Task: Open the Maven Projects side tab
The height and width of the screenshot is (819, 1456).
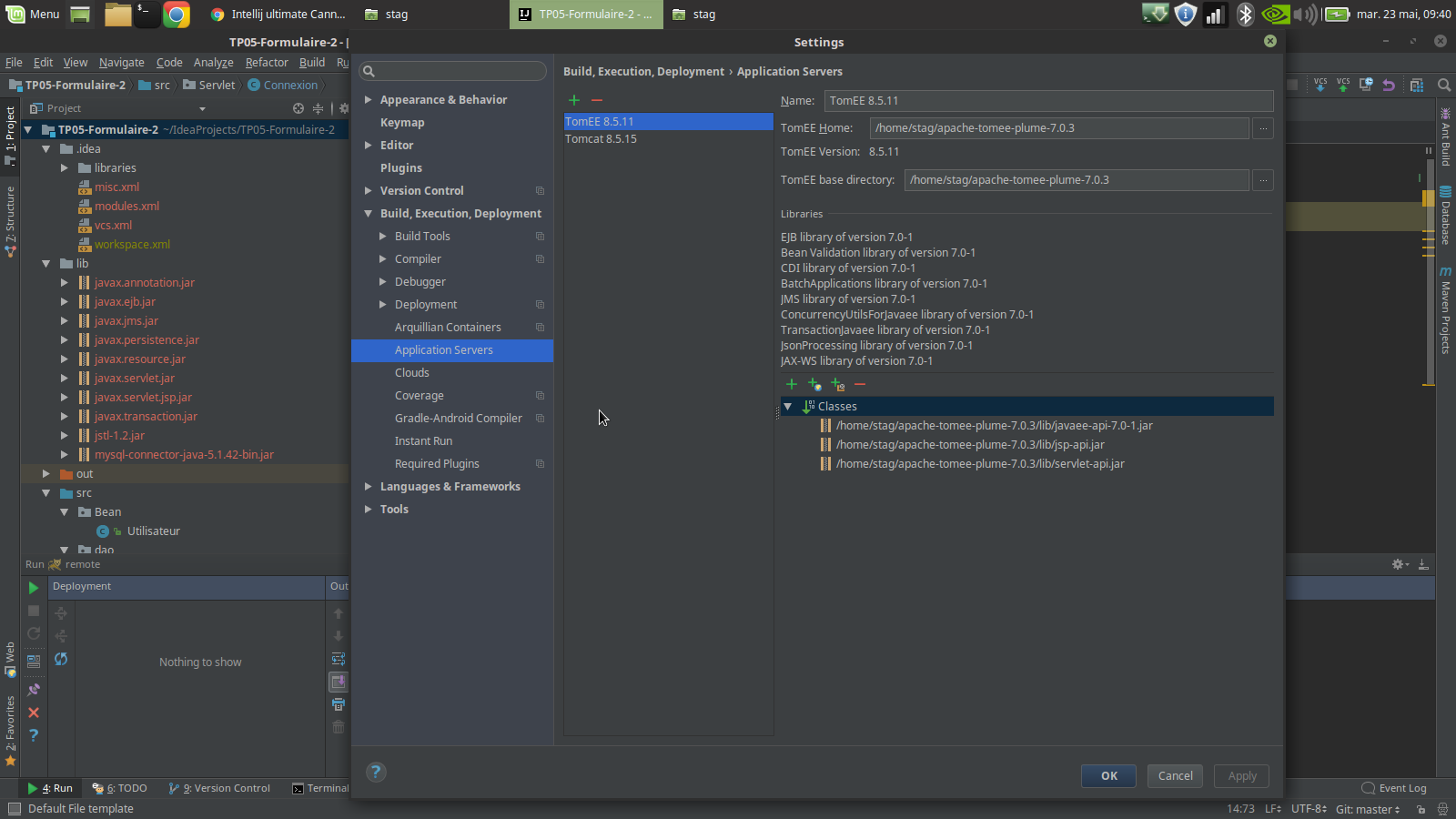Action: (x=1445, y=310)
